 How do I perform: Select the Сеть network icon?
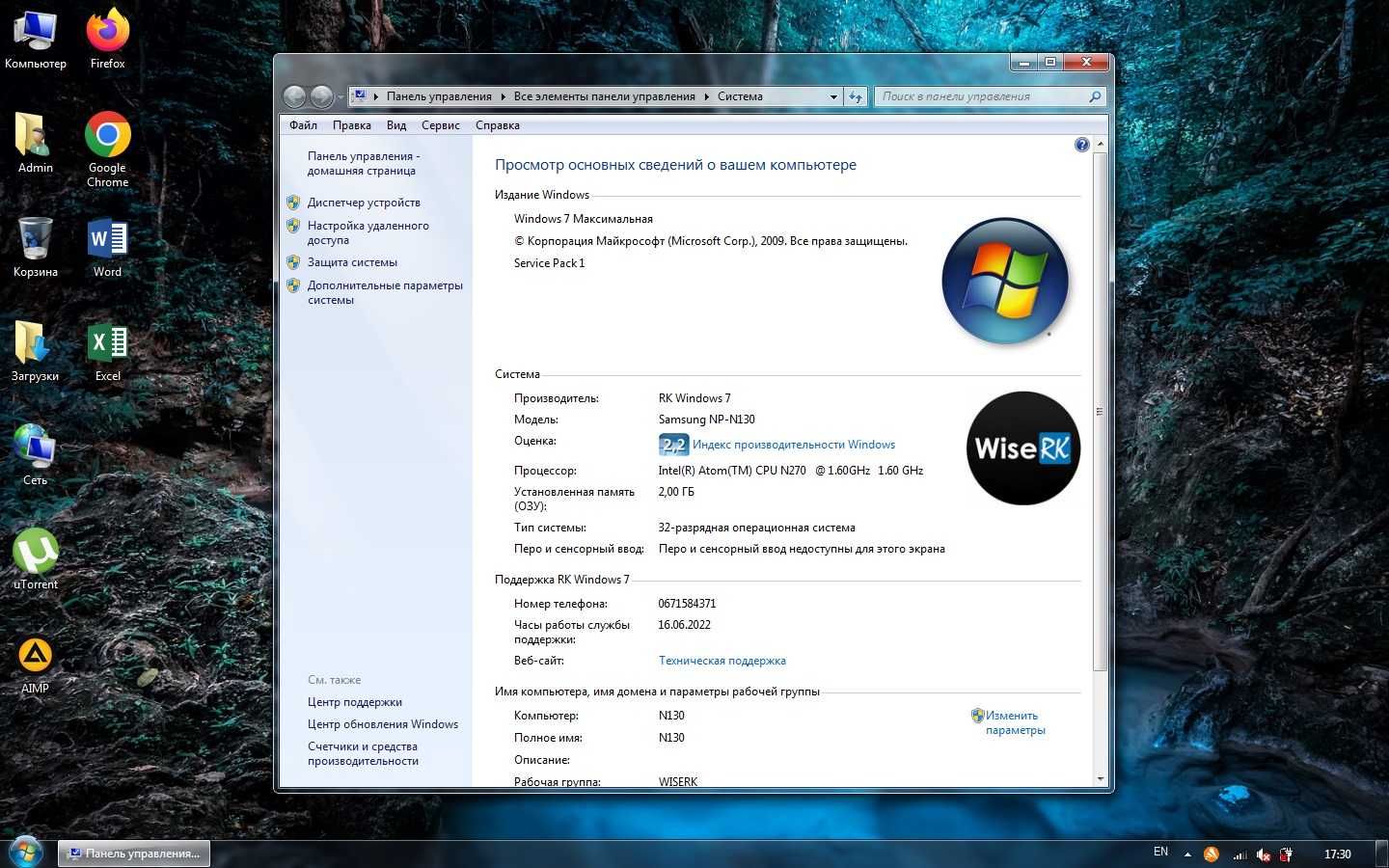[36, 456]
